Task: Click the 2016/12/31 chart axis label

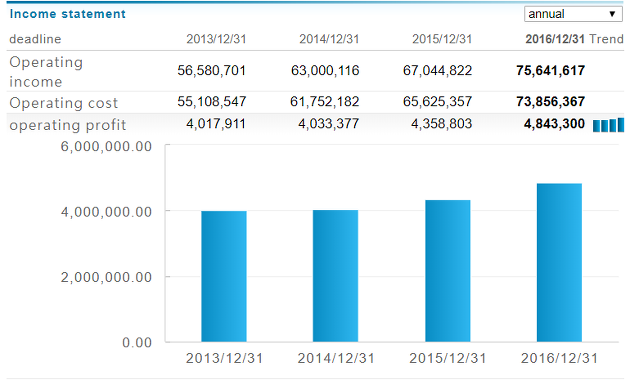Action: [x=559, y=358]
